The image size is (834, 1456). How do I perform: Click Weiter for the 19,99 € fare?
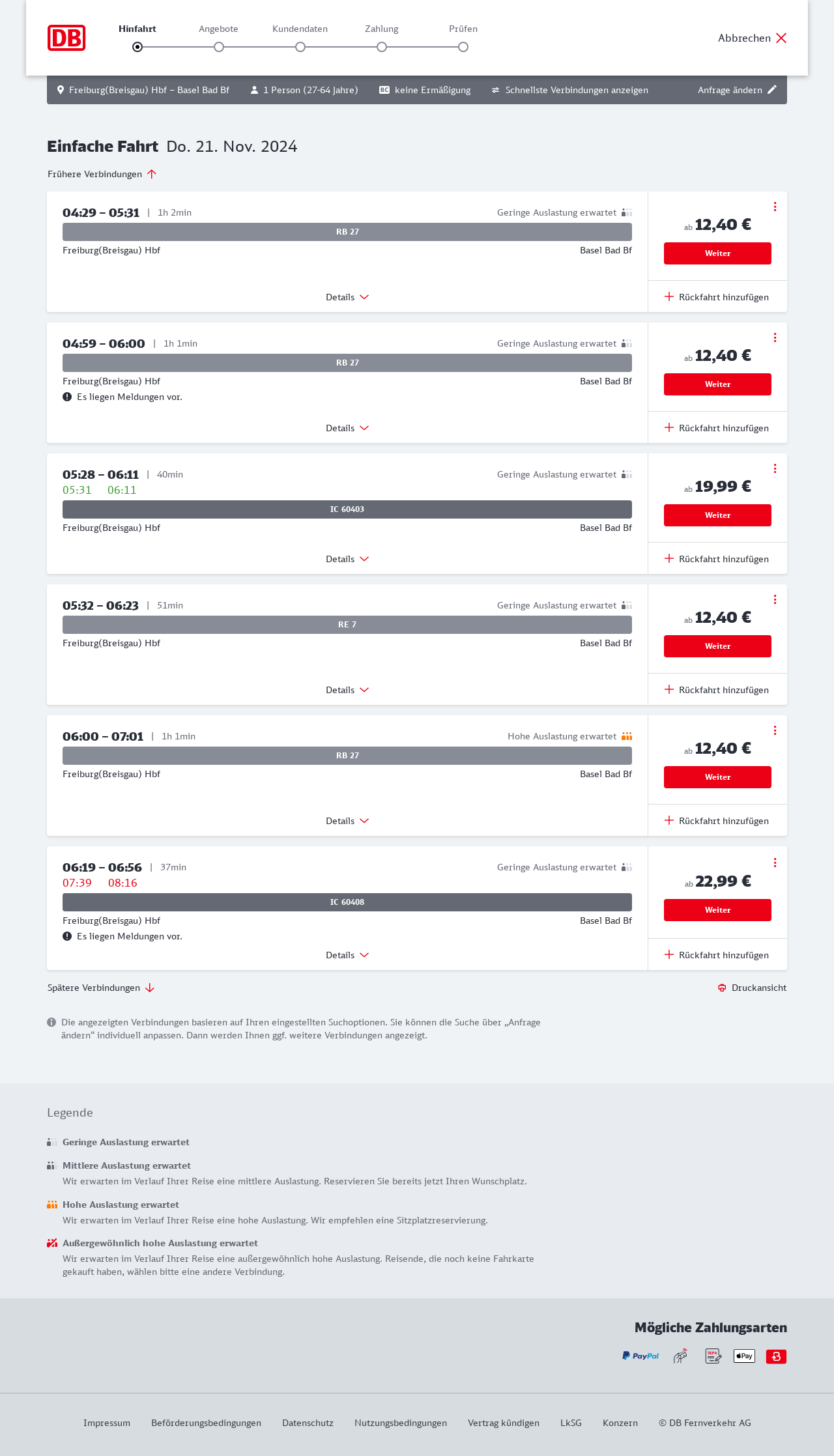click(717, 515)
